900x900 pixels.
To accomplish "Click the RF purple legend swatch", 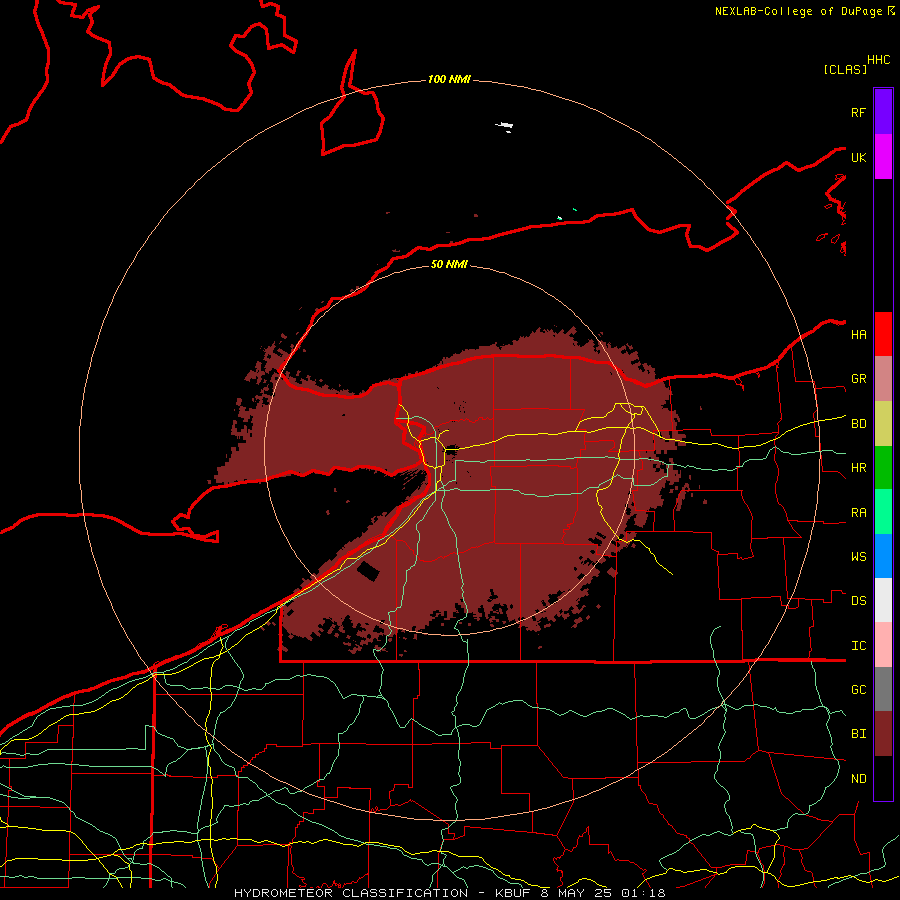I will pos(883,112).
